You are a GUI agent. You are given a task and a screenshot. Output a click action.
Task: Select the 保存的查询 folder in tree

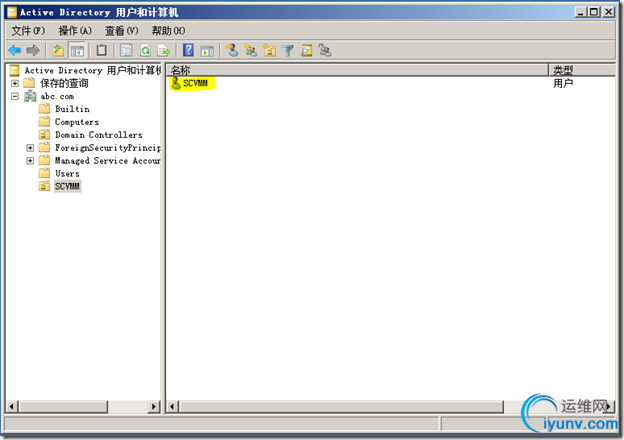click(x=64, y=83)
